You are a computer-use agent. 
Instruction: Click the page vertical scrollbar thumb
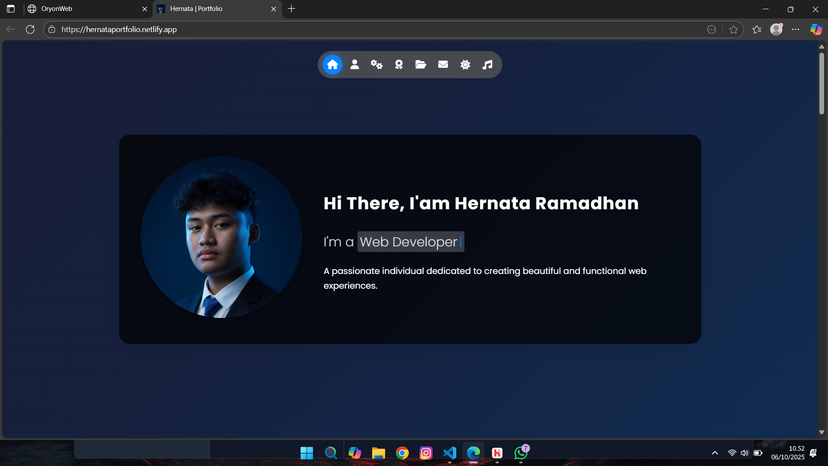[x=822, y=83]
